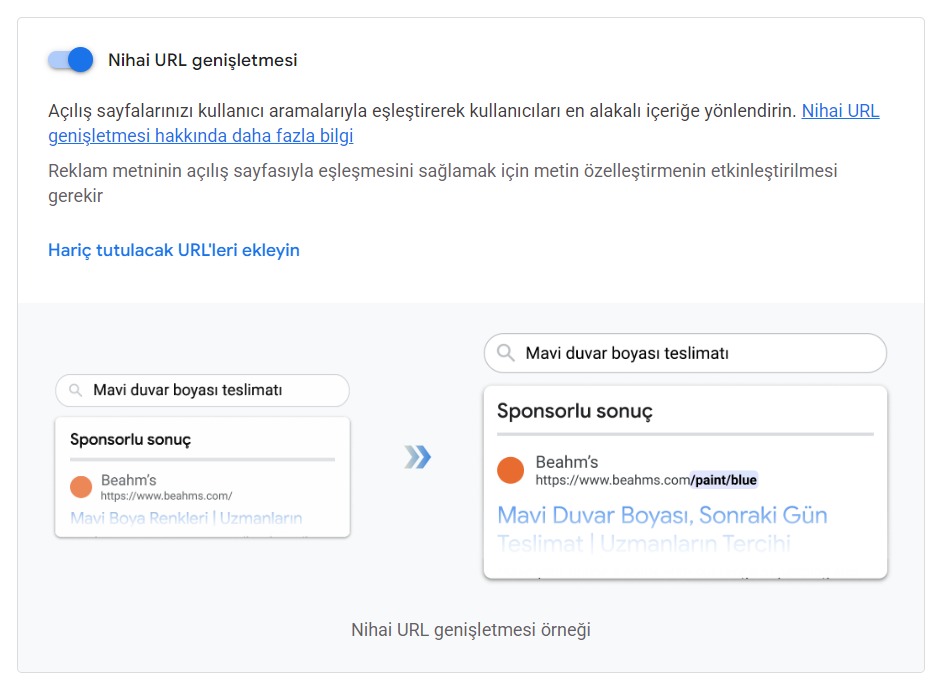Click the Nihai URL genişletmesi örneği caption
This screenshot has height=697, width=941.
(471, 630)
